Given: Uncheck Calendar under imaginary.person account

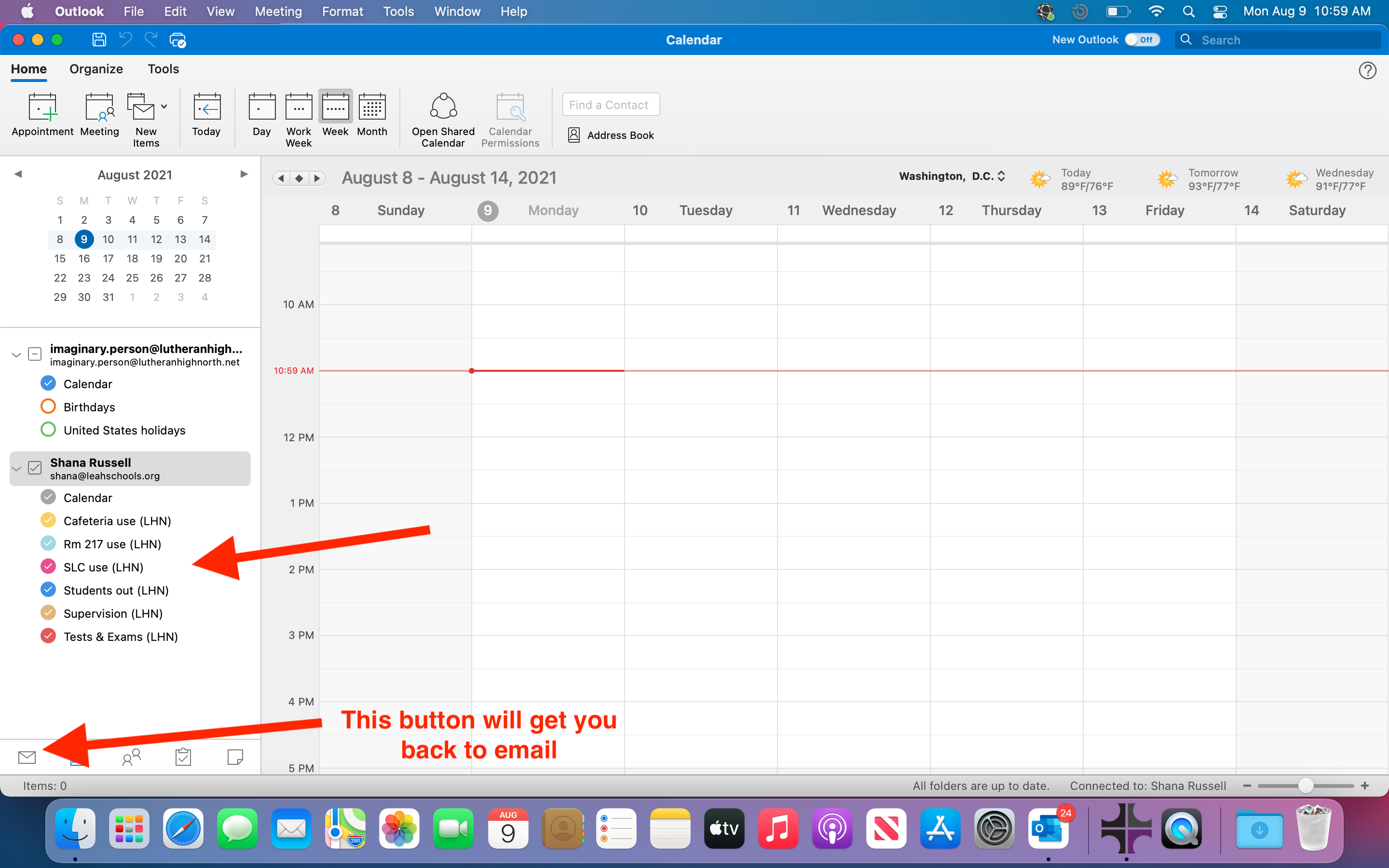Looking at the screenshot, I should click(x=48, y=383).
